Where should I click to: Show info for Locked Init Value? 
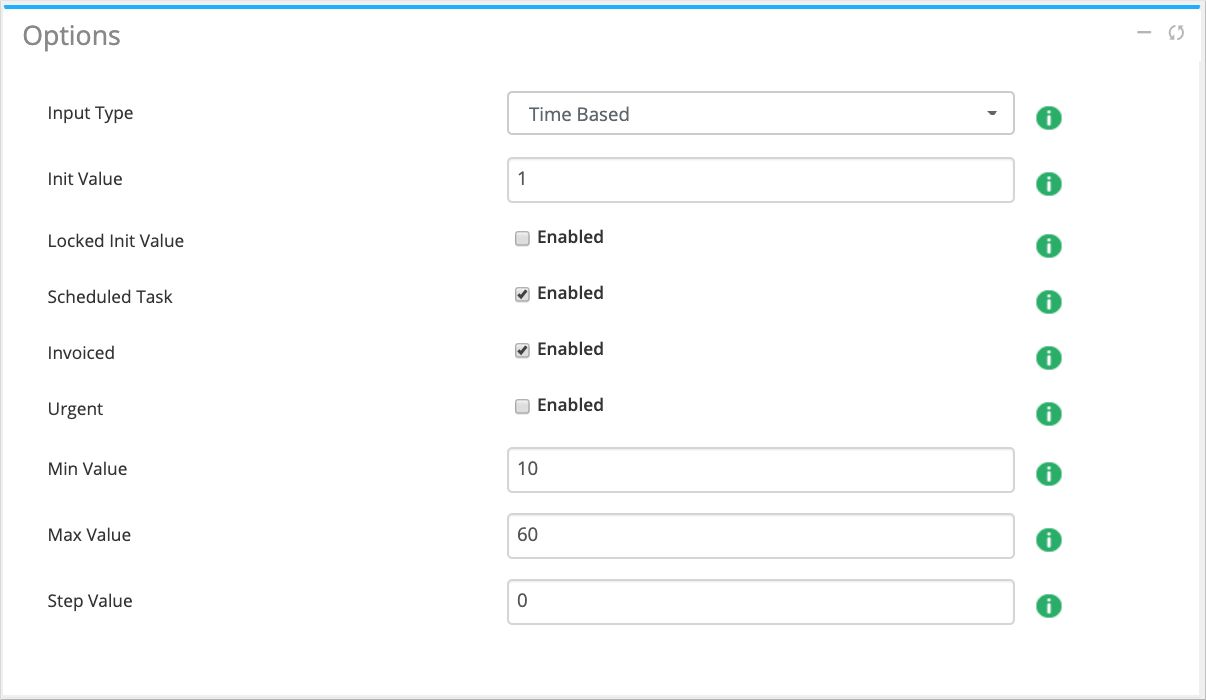(x=1048, y=246)
